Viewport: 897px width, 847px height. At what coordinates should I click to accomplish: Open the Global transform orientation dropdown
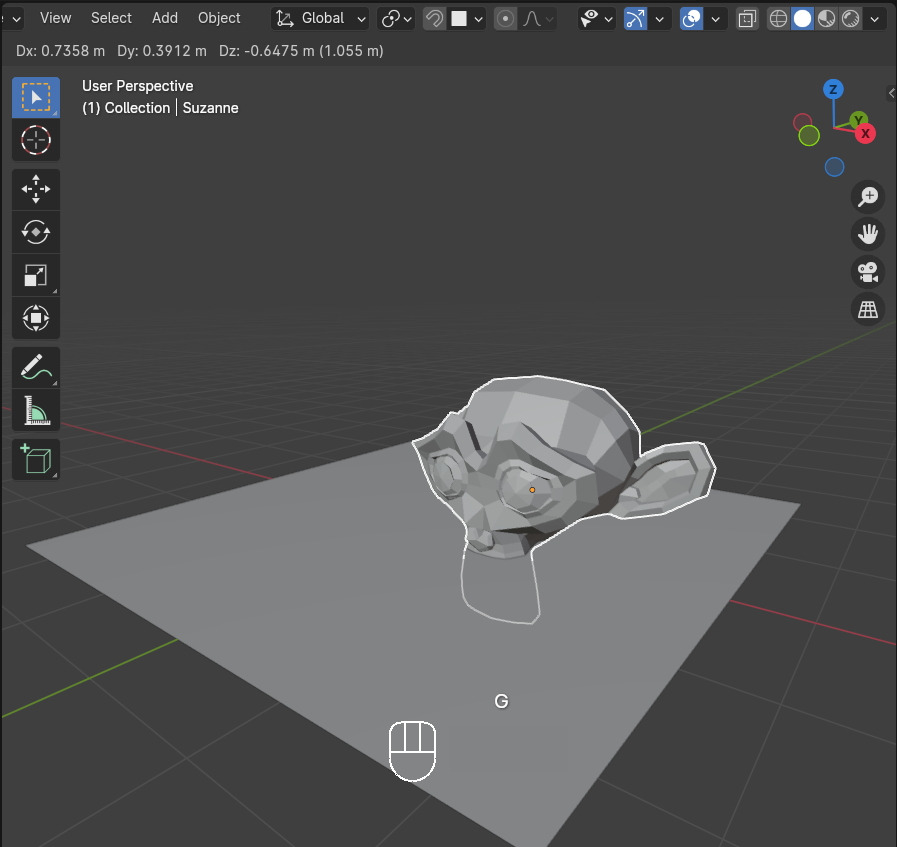click(x=319, y=19)
